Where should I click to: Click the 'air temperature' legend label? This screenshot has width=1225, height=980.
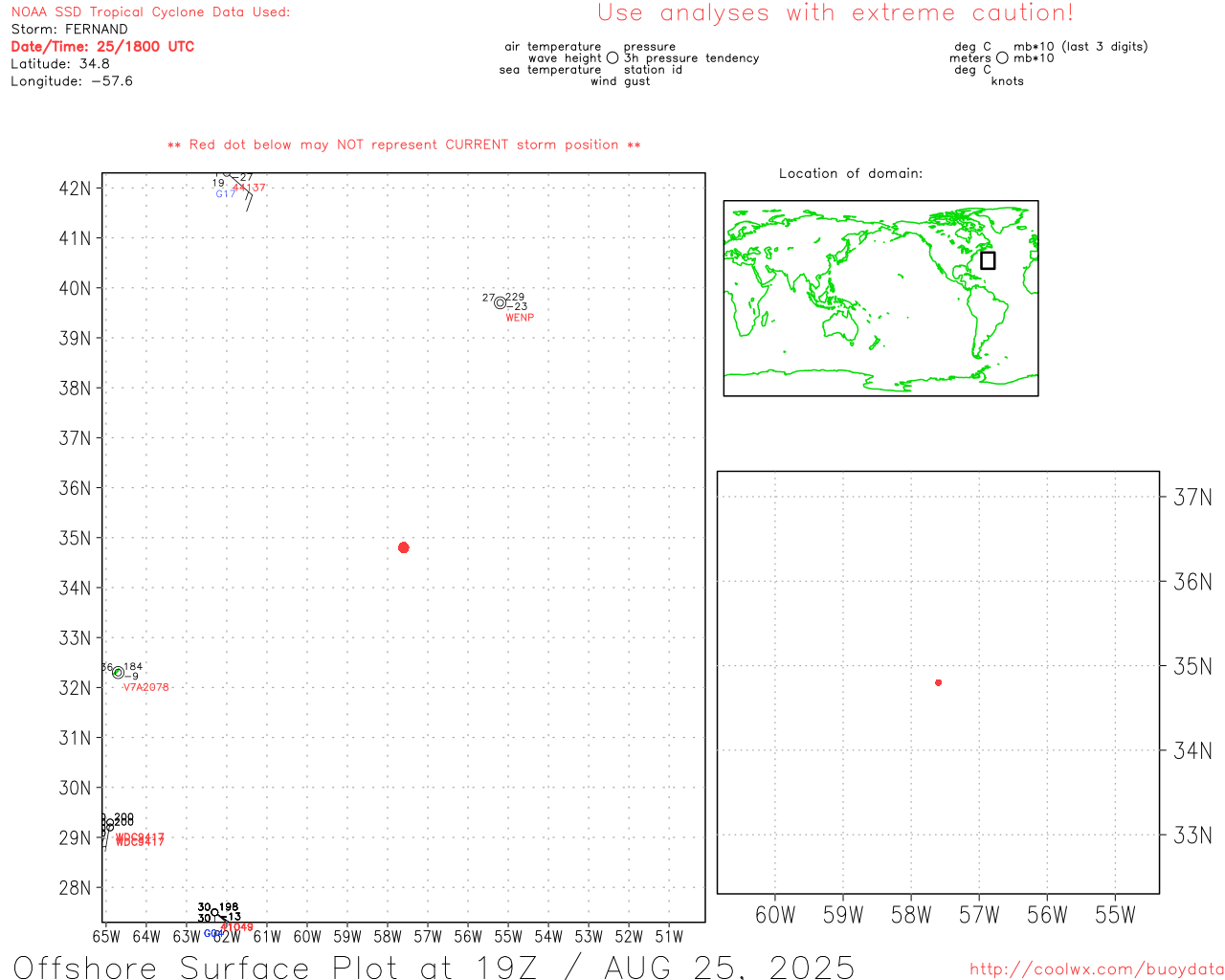(x=553, y=47)
